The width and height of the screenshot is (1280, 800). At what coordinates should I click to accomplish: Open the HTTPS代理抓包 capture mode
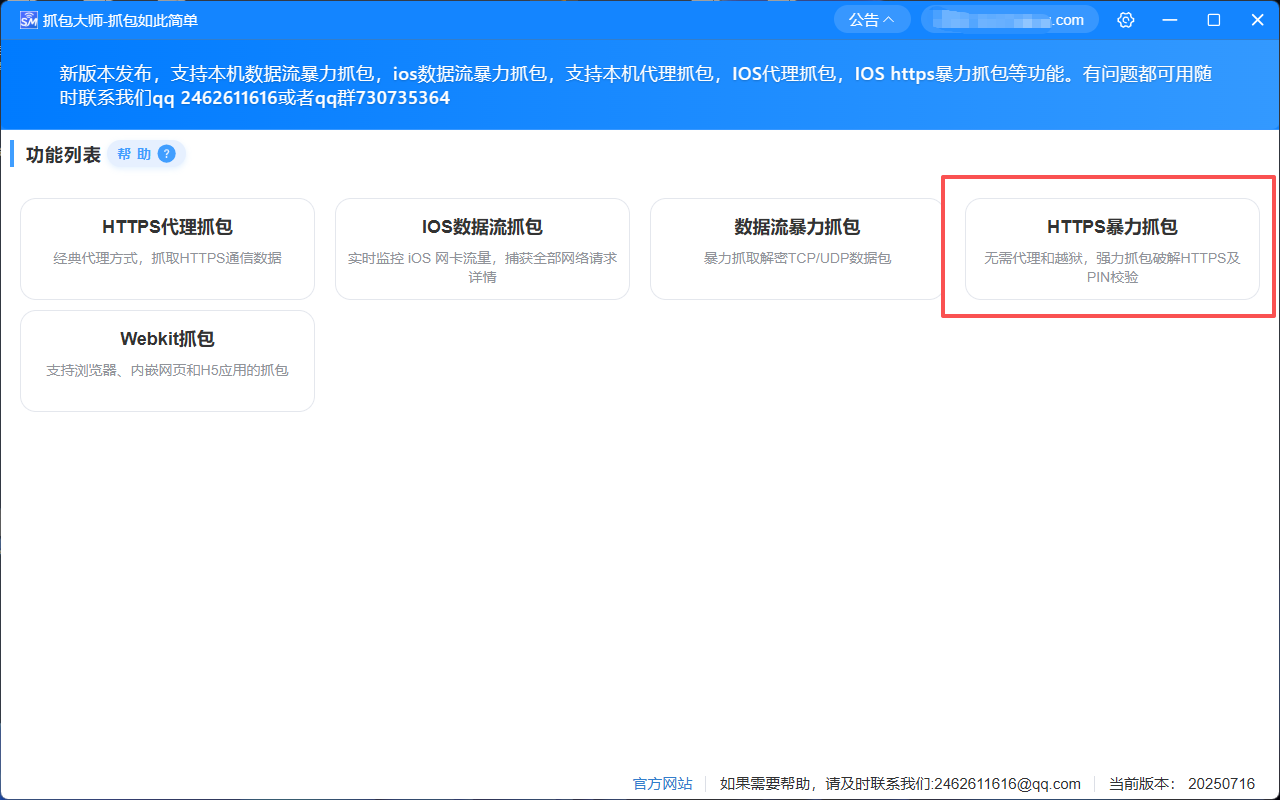coord(167,248)
